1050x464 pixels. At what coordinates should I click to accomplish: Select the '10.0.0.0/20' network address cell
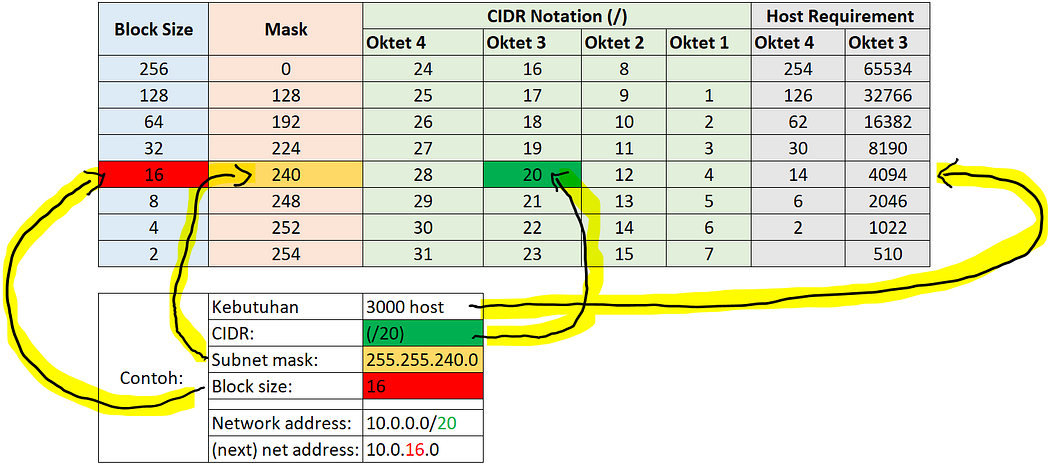423,422
